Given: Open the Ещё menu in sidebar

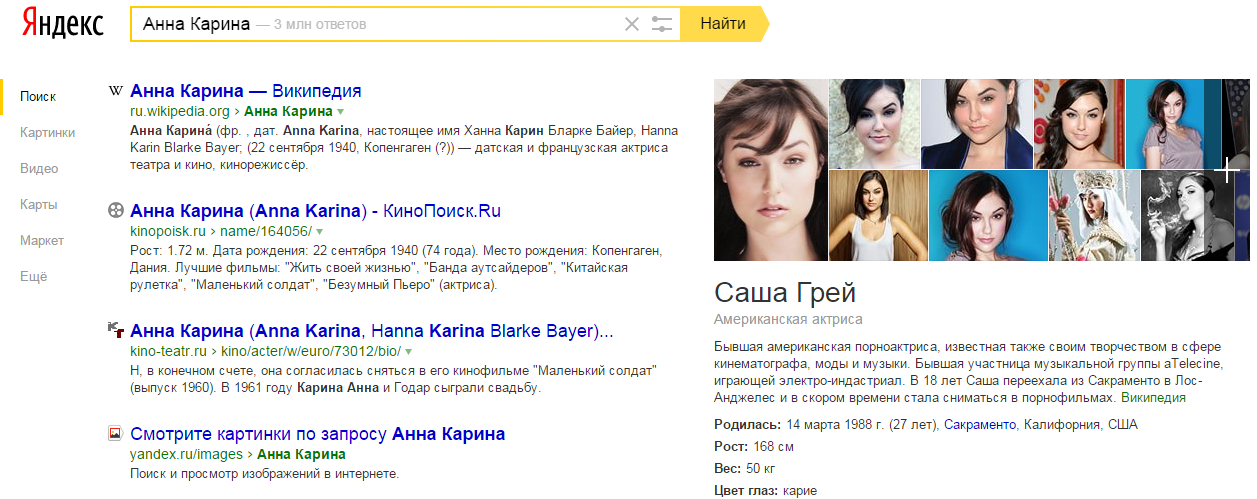Looking at the screenshot, I should [33, 277].
